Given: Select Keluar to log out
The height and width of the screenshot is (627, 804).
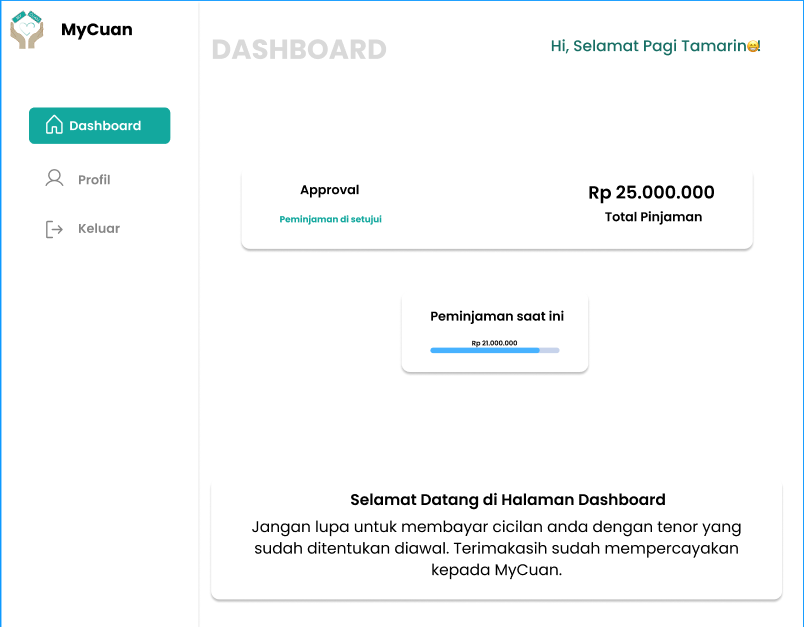Looking at the screenshot, I should point(97,228).
